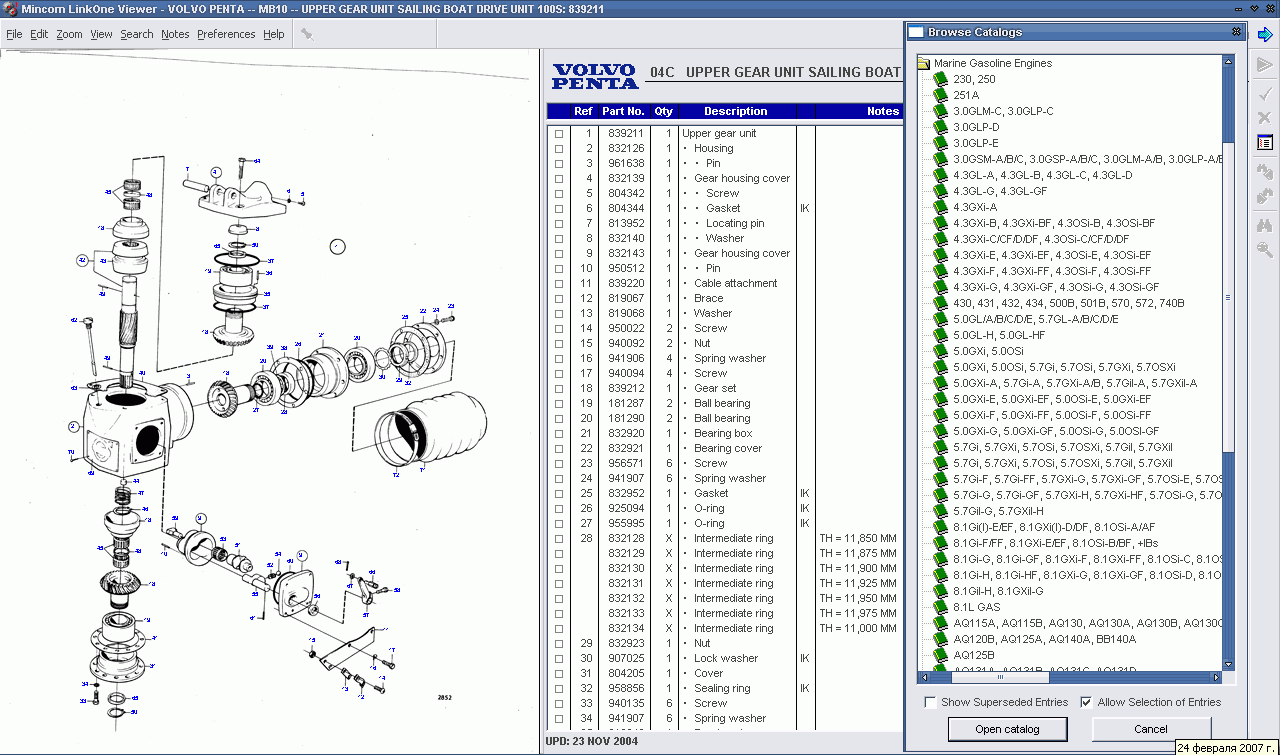Click the book icon beside 4.3GL-G, 4.3GL-GF
The height and width of the screenshot is (755, 1280).
click(x=940, y=191)
